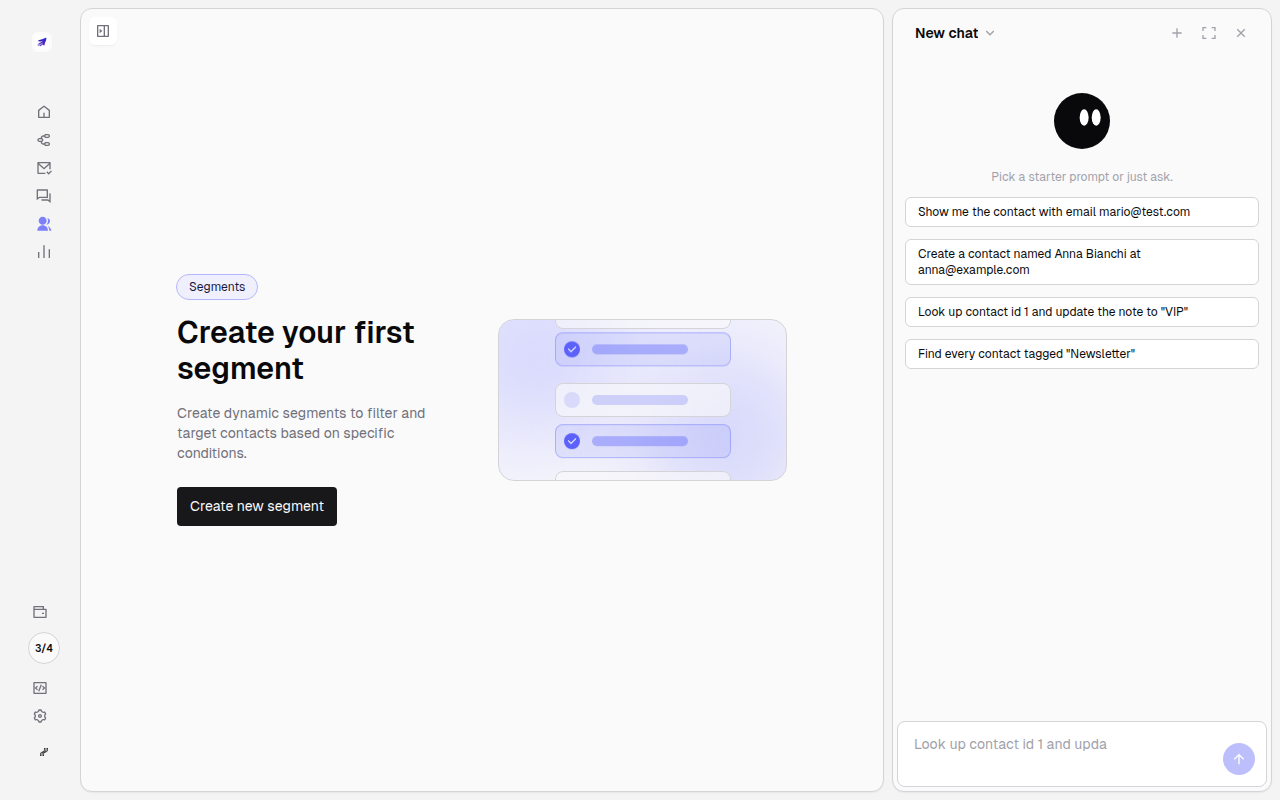Open settings via the gear icon
This screenshot has height=800, width=1280.
coord(40,716)
